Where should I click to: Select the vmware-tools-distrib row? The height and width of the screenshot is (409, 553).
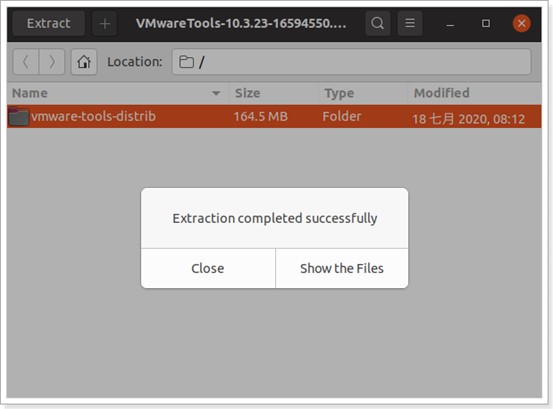(x=274, y=117)
